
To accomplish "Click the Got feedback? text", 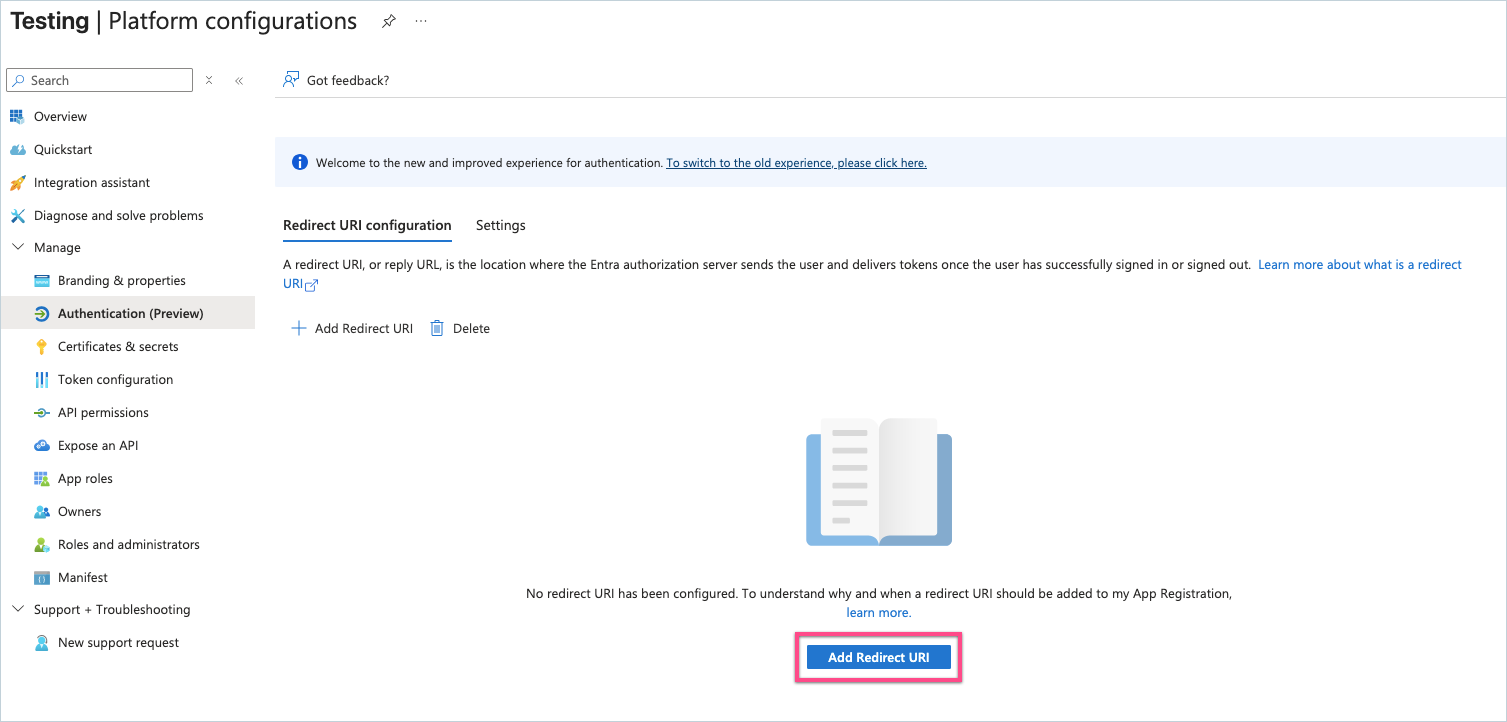I will click(348, 80).
